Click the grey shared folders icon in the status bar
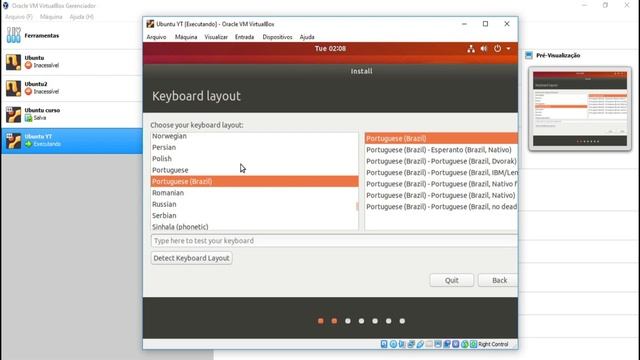Image resolution: width=640 pixels, height=360 pixels. pyautogui.click(x=429, y=344)
